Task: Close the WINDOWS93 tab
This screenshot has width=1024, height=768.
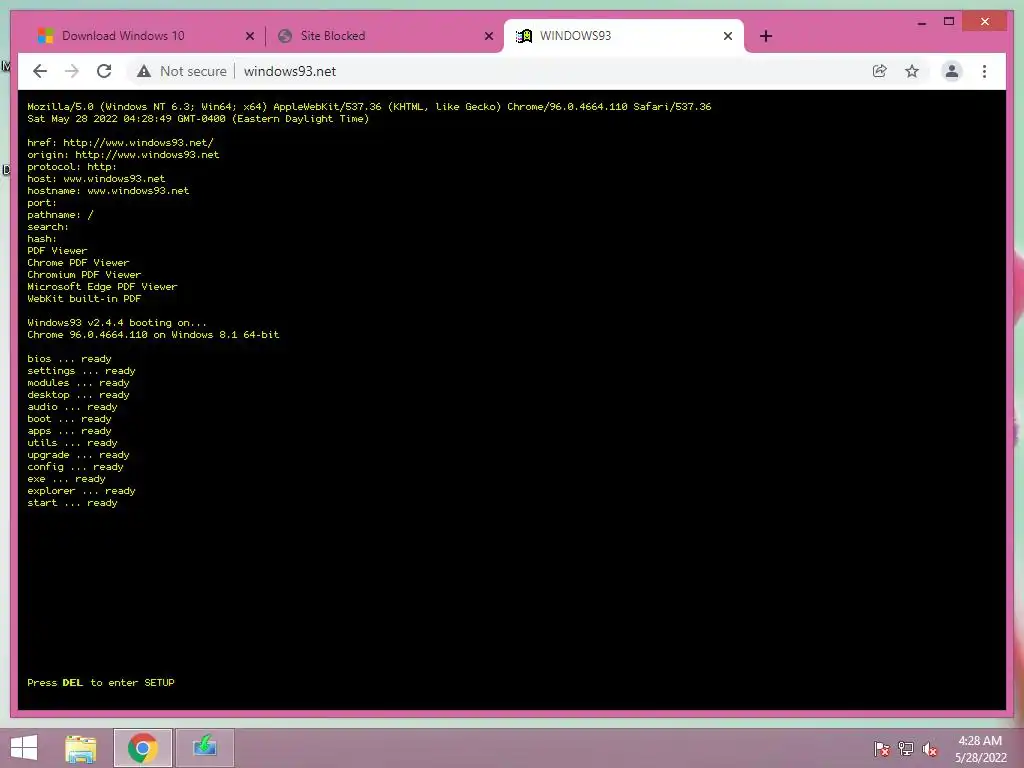Action: pyautogui.click(x=728, y=36)
